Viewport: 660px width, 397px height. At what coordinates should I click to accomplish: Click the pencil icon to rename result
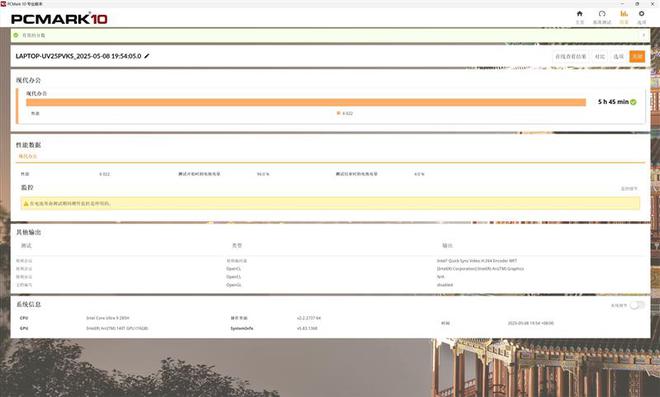click(147, 56)
